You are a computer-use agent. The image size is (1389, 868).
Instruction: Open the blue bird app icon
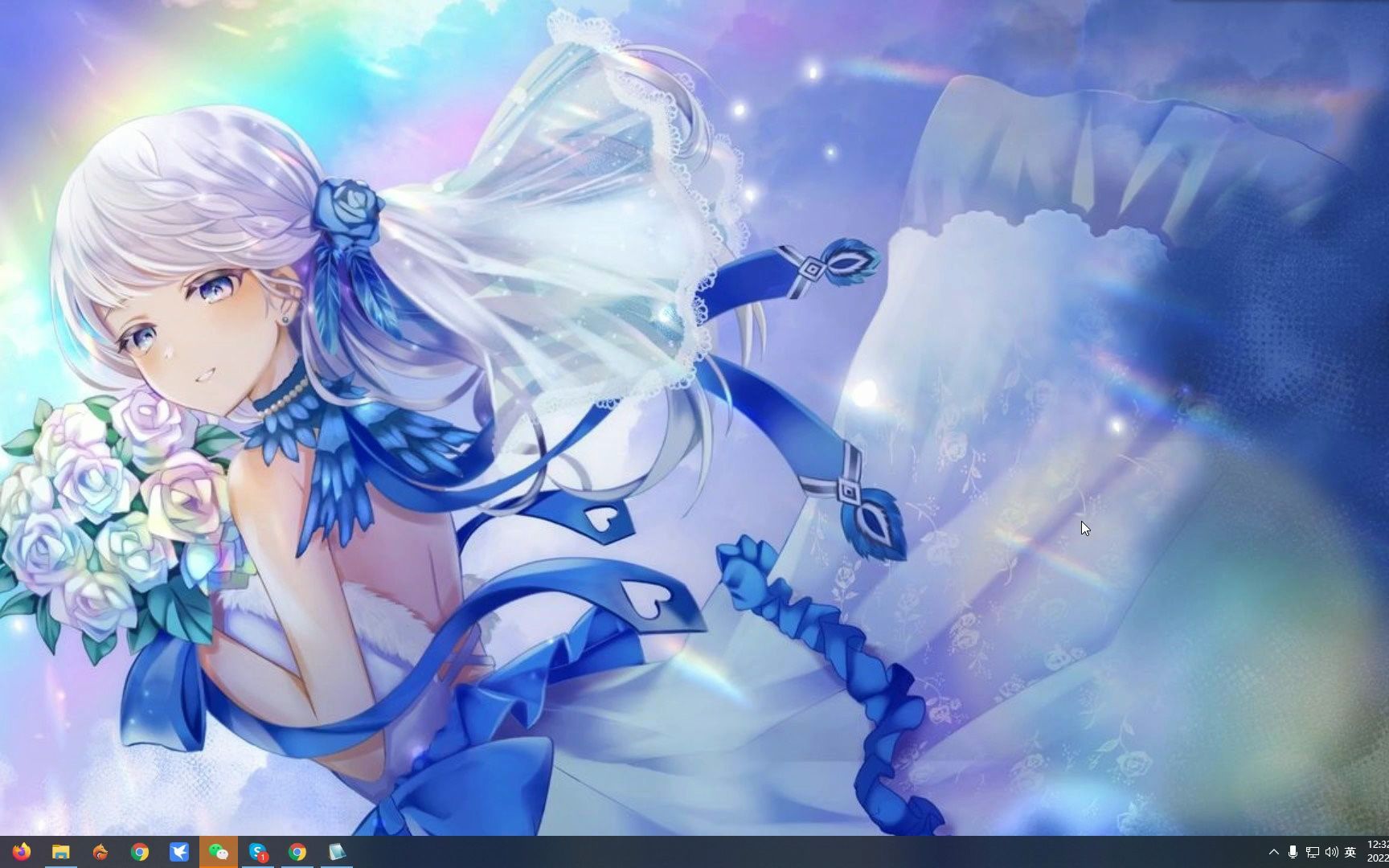coord(179,852)
